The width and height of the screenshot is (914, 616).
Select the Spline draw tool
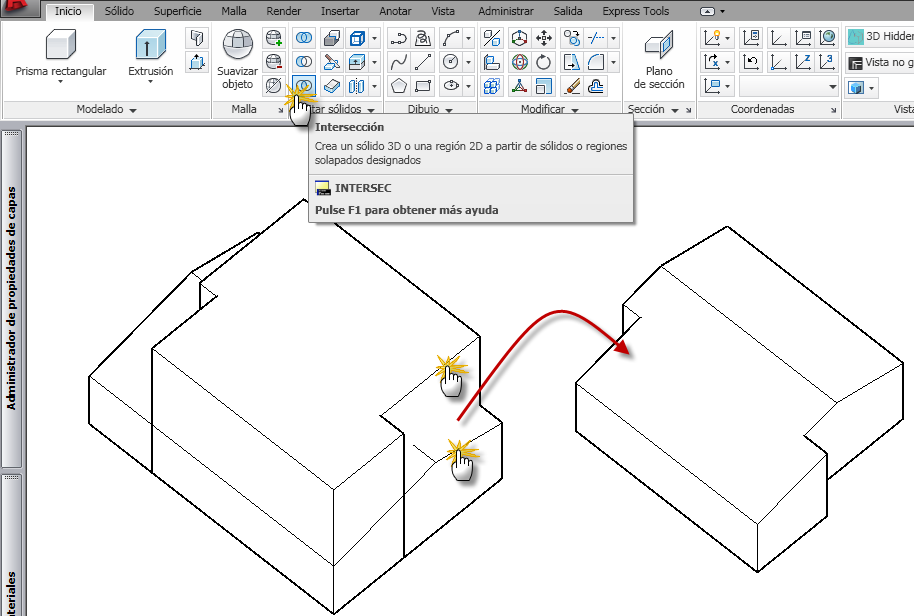pyautogui.click(x=399, y=62)
